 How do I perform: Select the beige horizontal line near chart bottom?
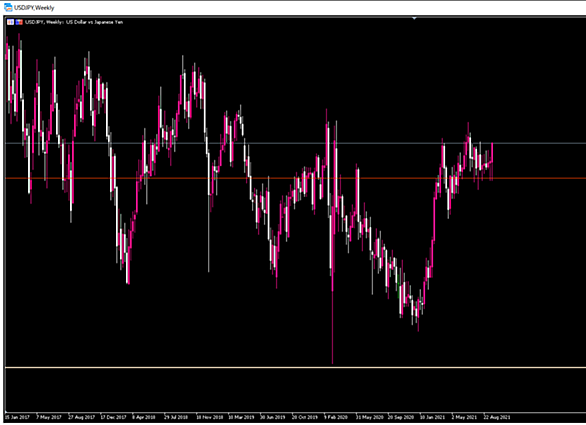(295, 367)
